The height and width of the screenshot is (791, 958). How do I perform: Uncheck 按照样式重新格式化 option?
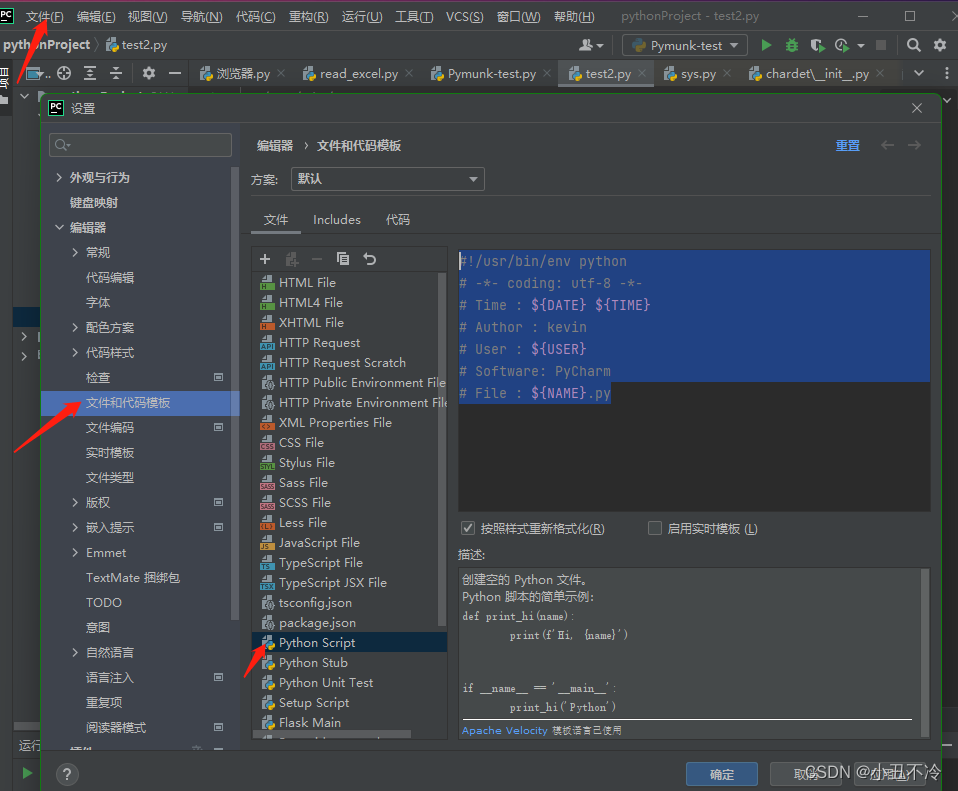468,529
